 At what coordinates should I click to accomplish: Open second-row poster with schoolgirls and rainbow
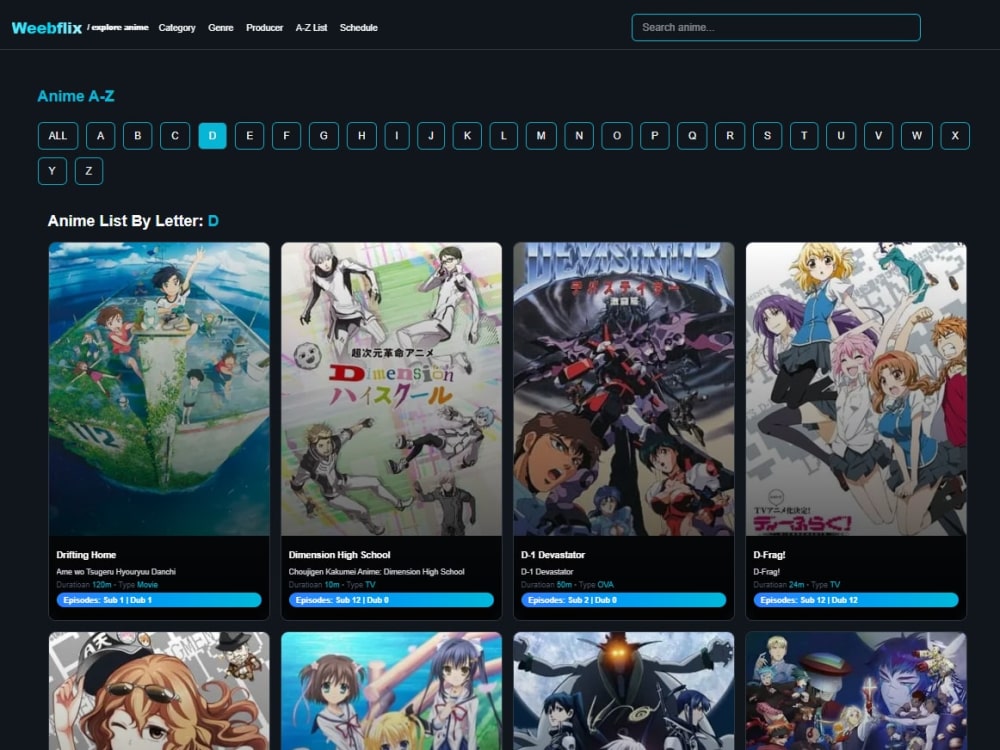(392, 691)
